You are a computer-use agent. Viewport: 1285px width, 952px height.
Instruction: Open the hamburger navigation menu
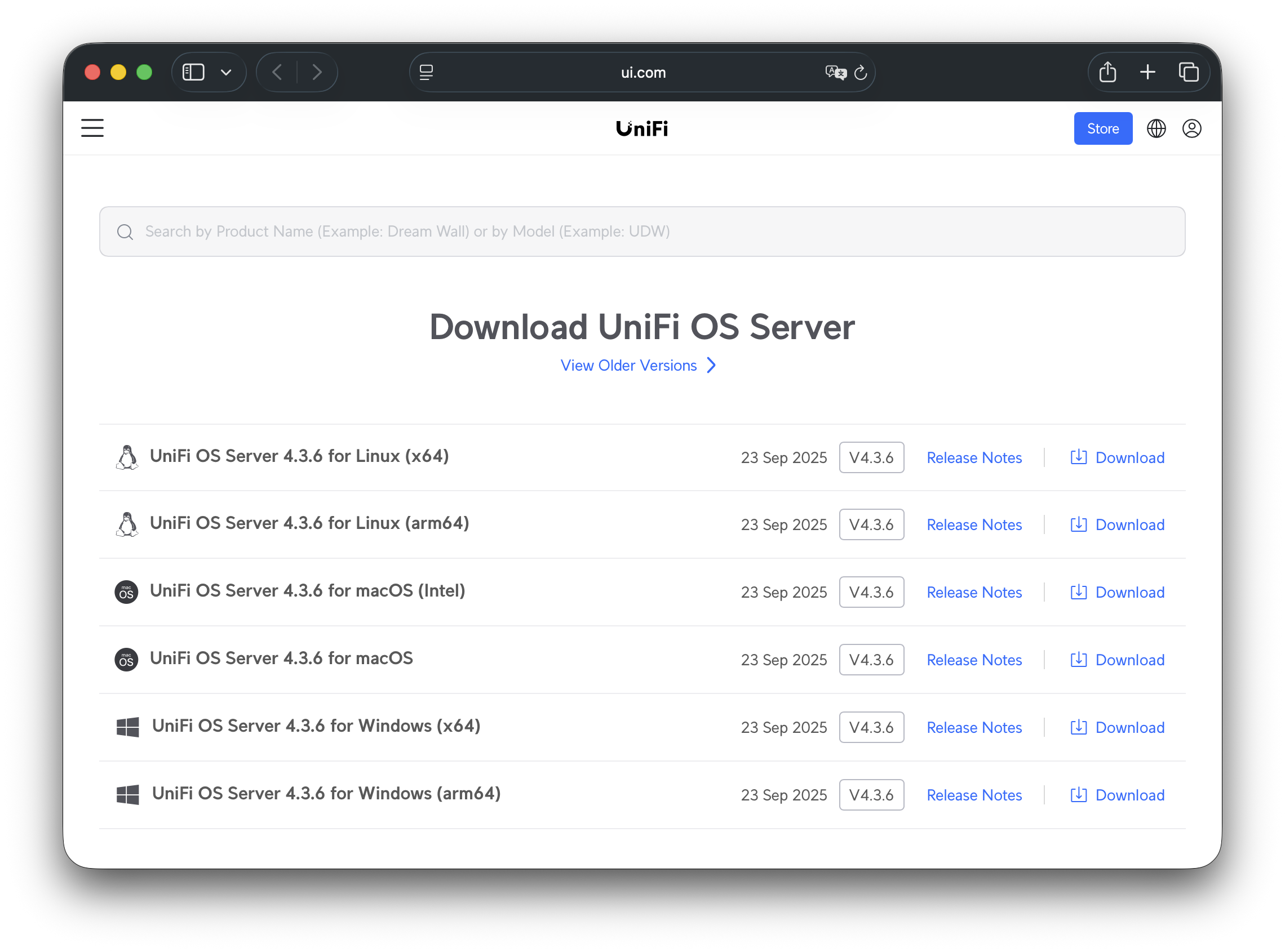[x=92, y=128]
